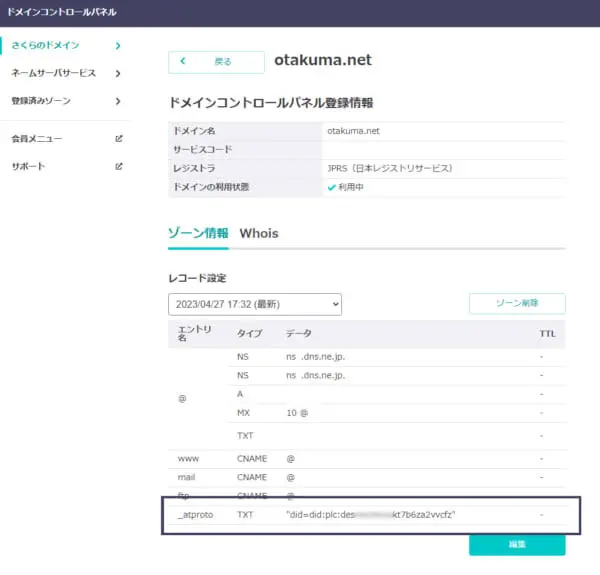600x575 pixels.
Task: Click the 編集 edit button
Action: 517,544
